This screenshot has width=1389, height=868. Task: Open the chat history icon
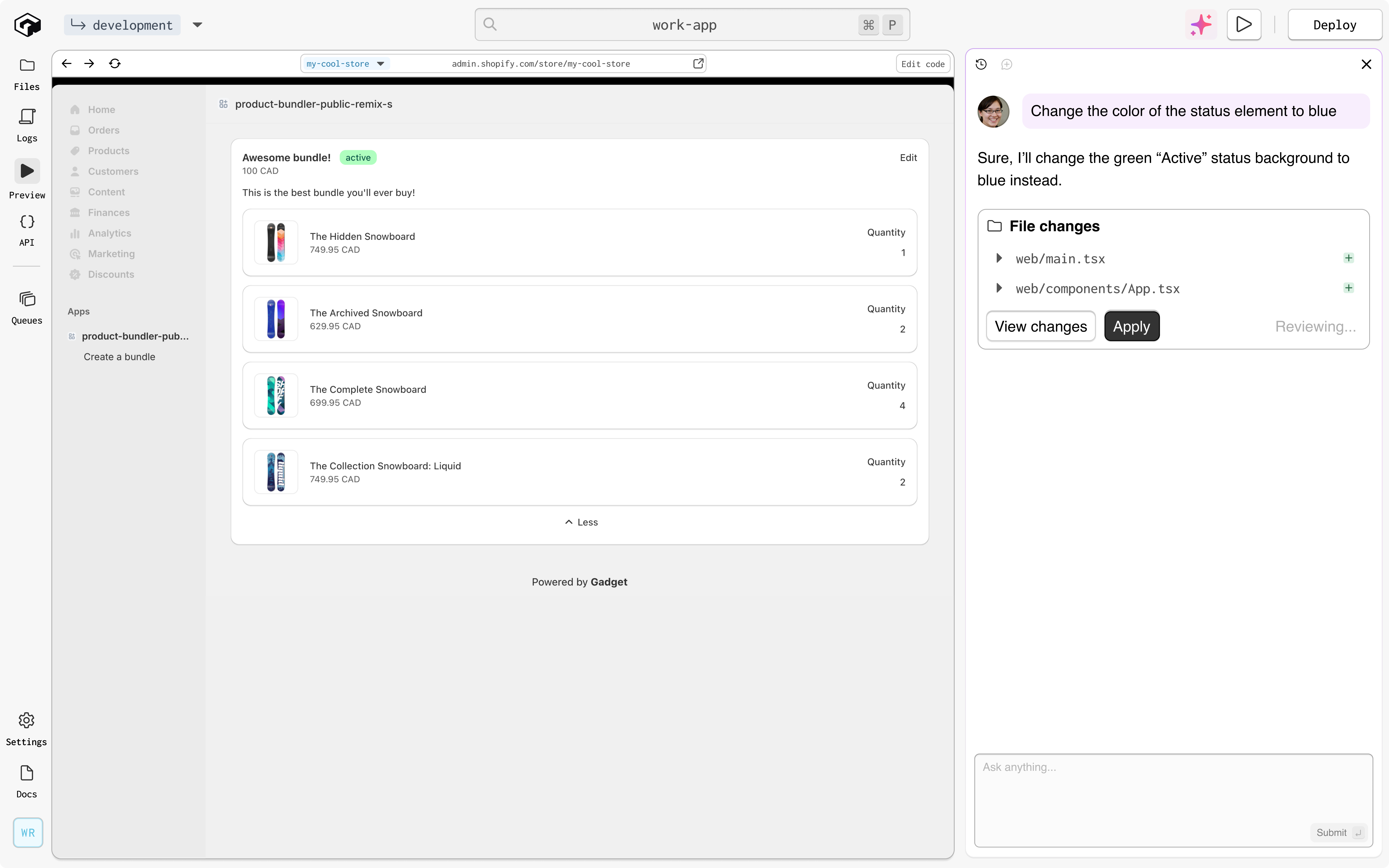click(981, 64)
